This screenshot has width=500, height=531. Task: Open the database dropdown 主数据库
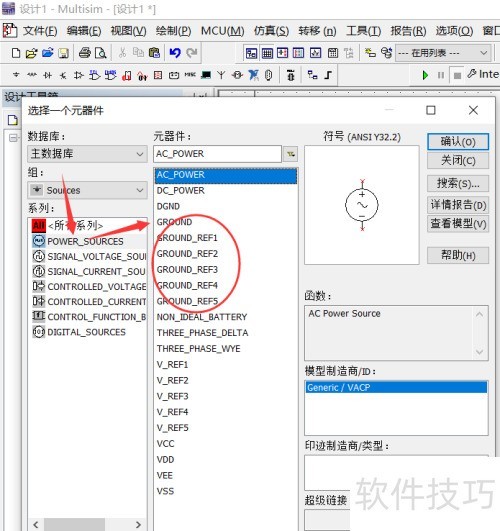tap(87, 154)
